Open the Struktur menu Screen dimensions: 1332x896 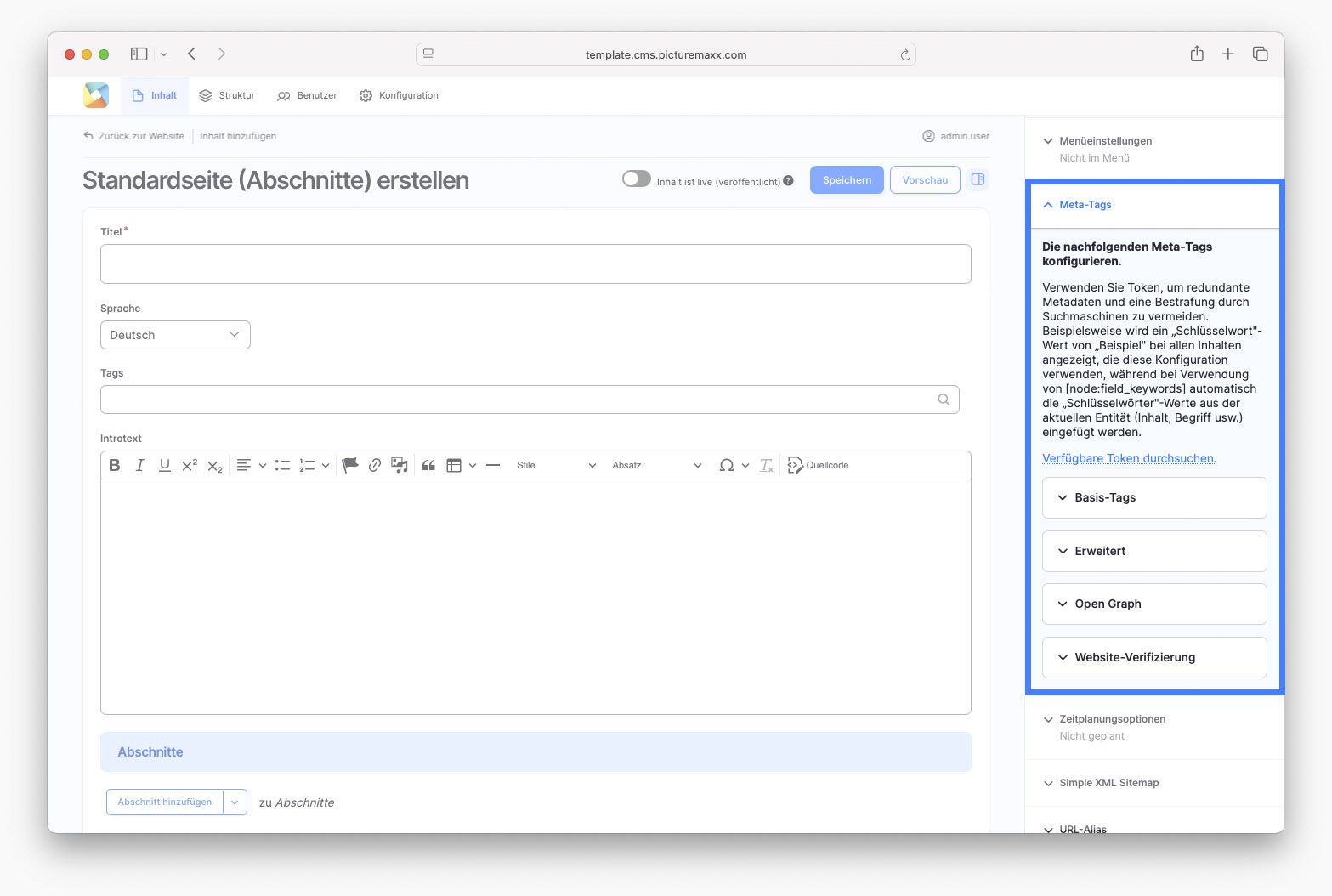coord(227,95)
